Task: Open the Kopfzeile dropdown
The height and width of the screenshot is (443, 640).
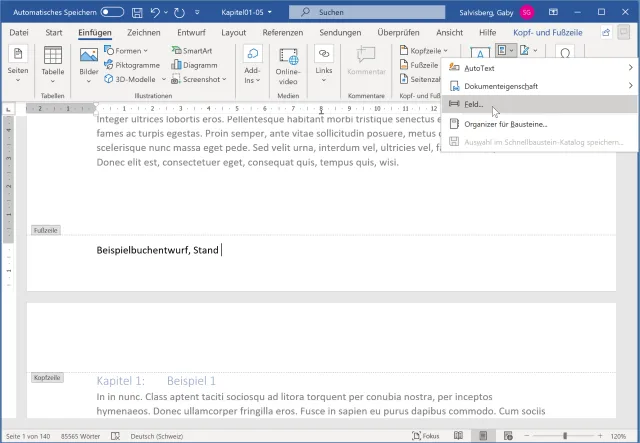Action: click(x=424, y=51)
